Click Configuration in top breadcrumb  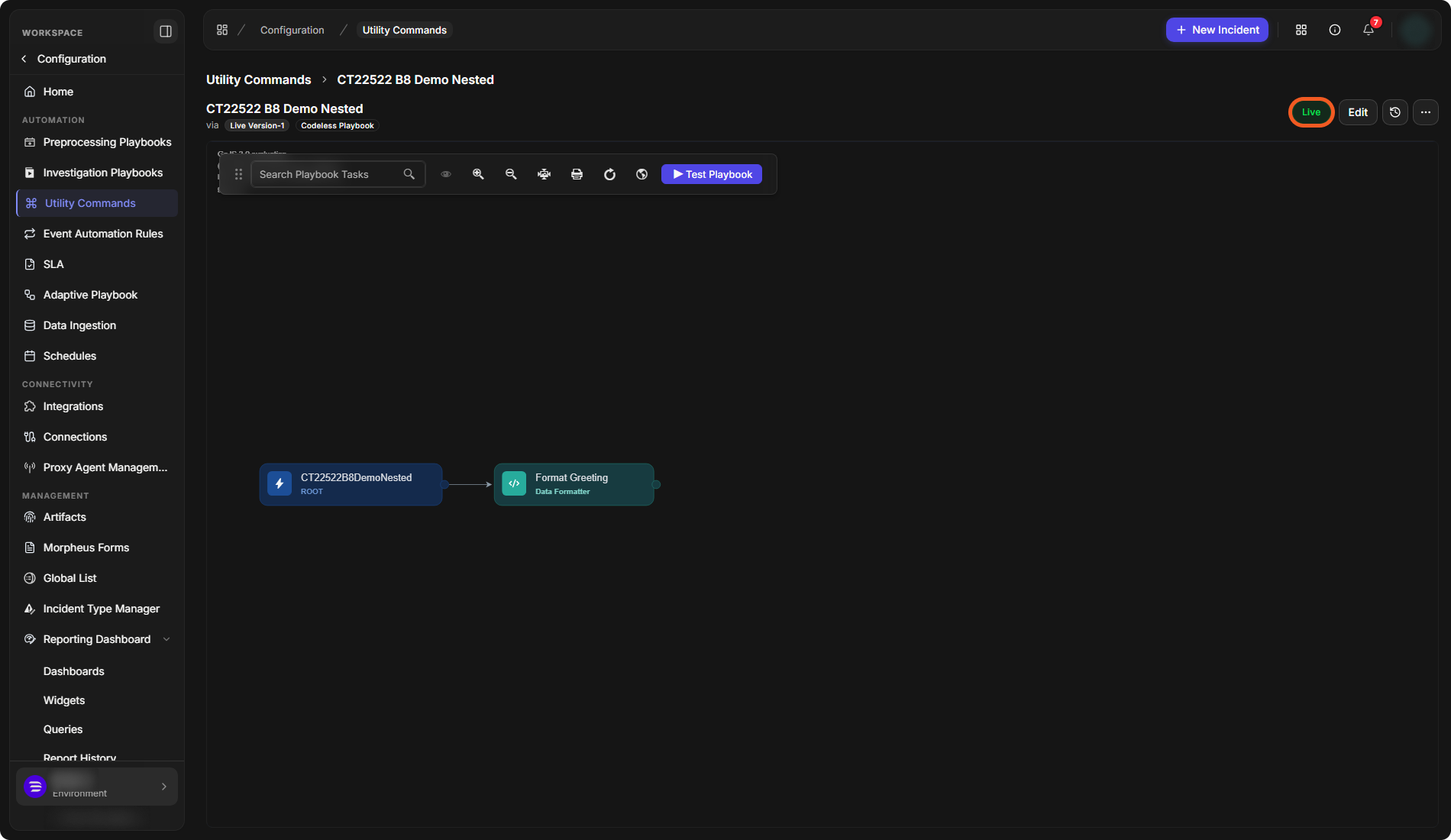(x=292, y=30)
